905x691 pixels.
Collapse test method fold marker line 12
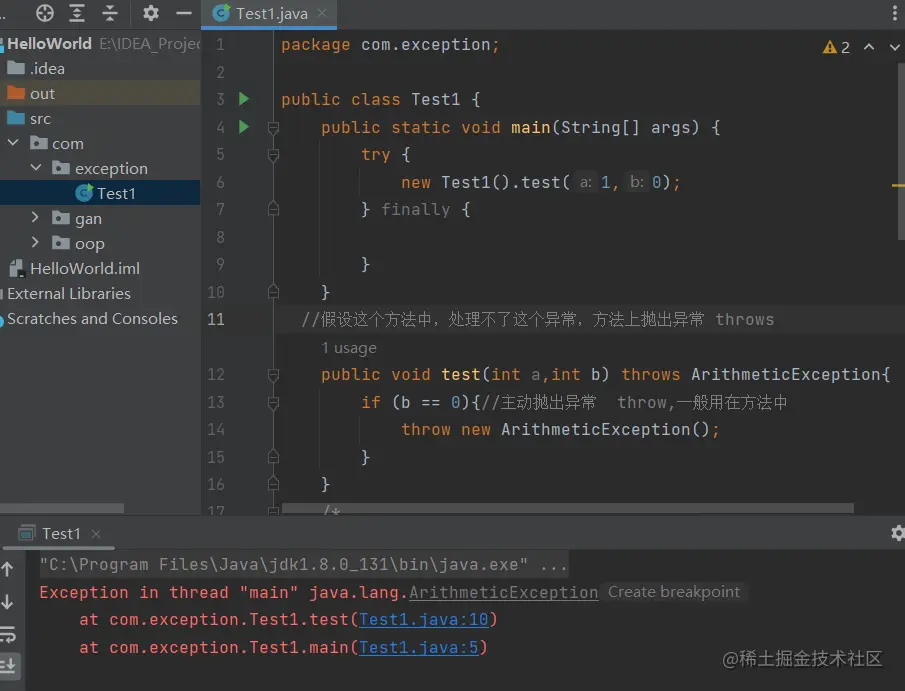coord(274,375)
